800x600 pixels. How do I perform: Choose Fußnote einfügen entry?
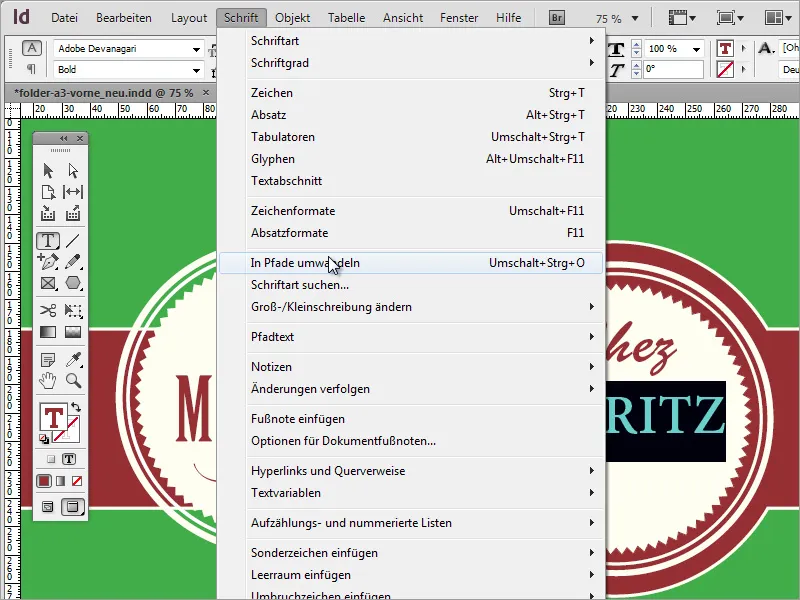pos(411,419)
